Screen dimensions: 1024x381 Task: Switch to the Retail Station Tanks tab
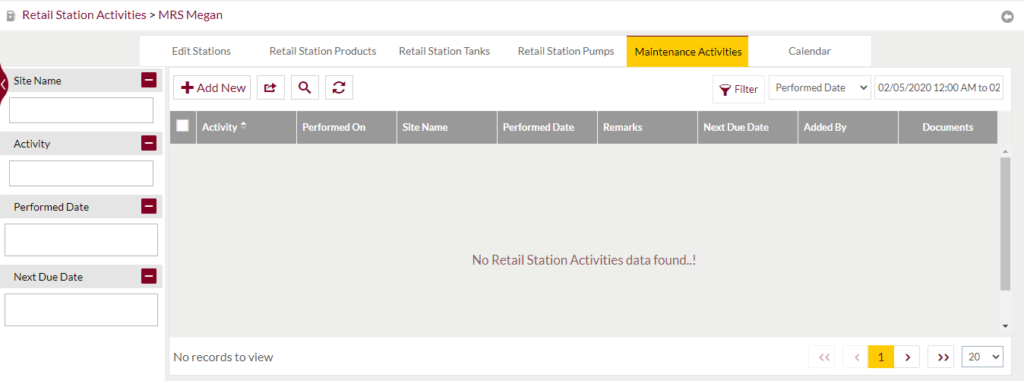[x=445, y=51]
